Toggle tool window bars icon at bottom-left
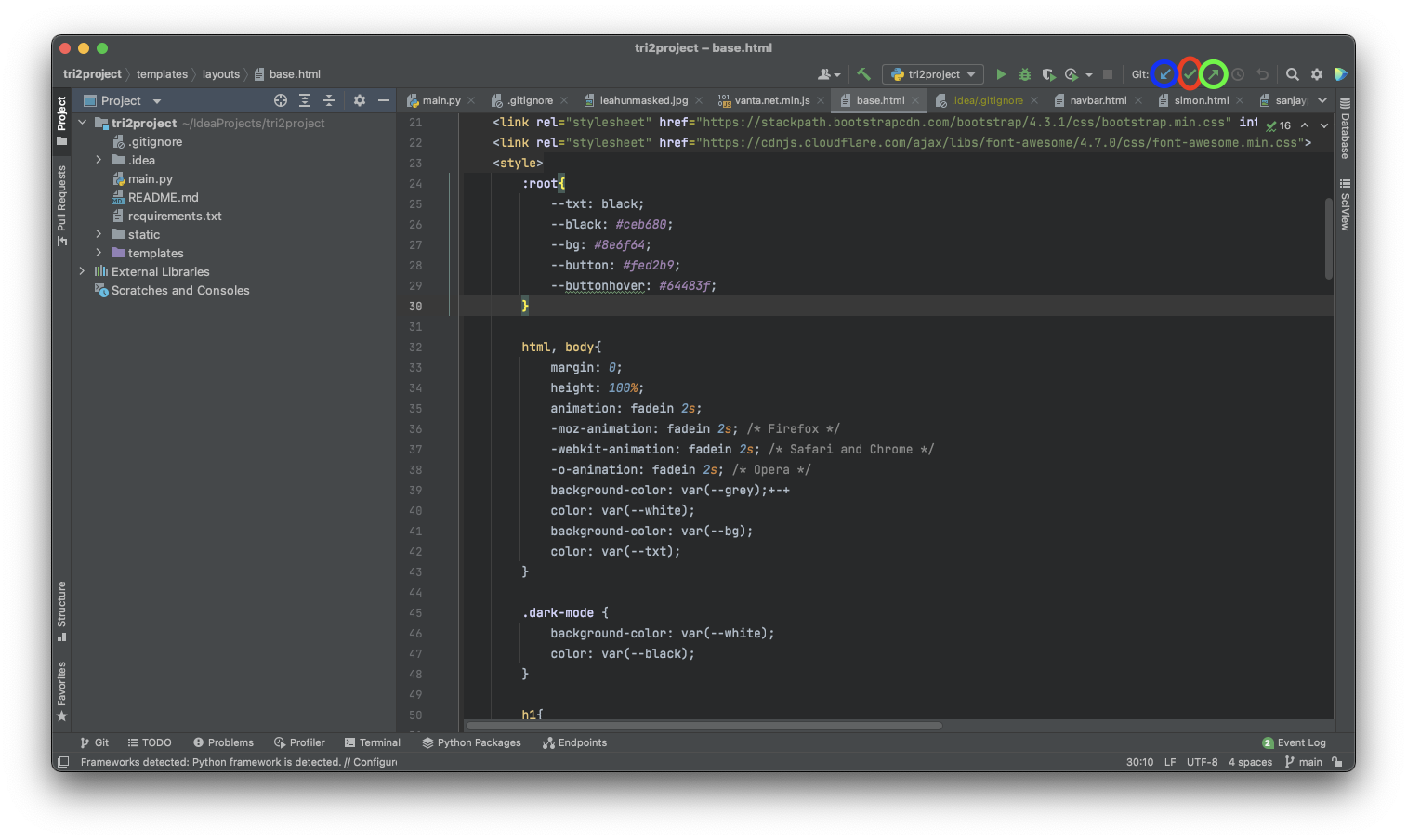This screenshot has height=840, width=1407. pyautogui.click(x=63, y=762)
